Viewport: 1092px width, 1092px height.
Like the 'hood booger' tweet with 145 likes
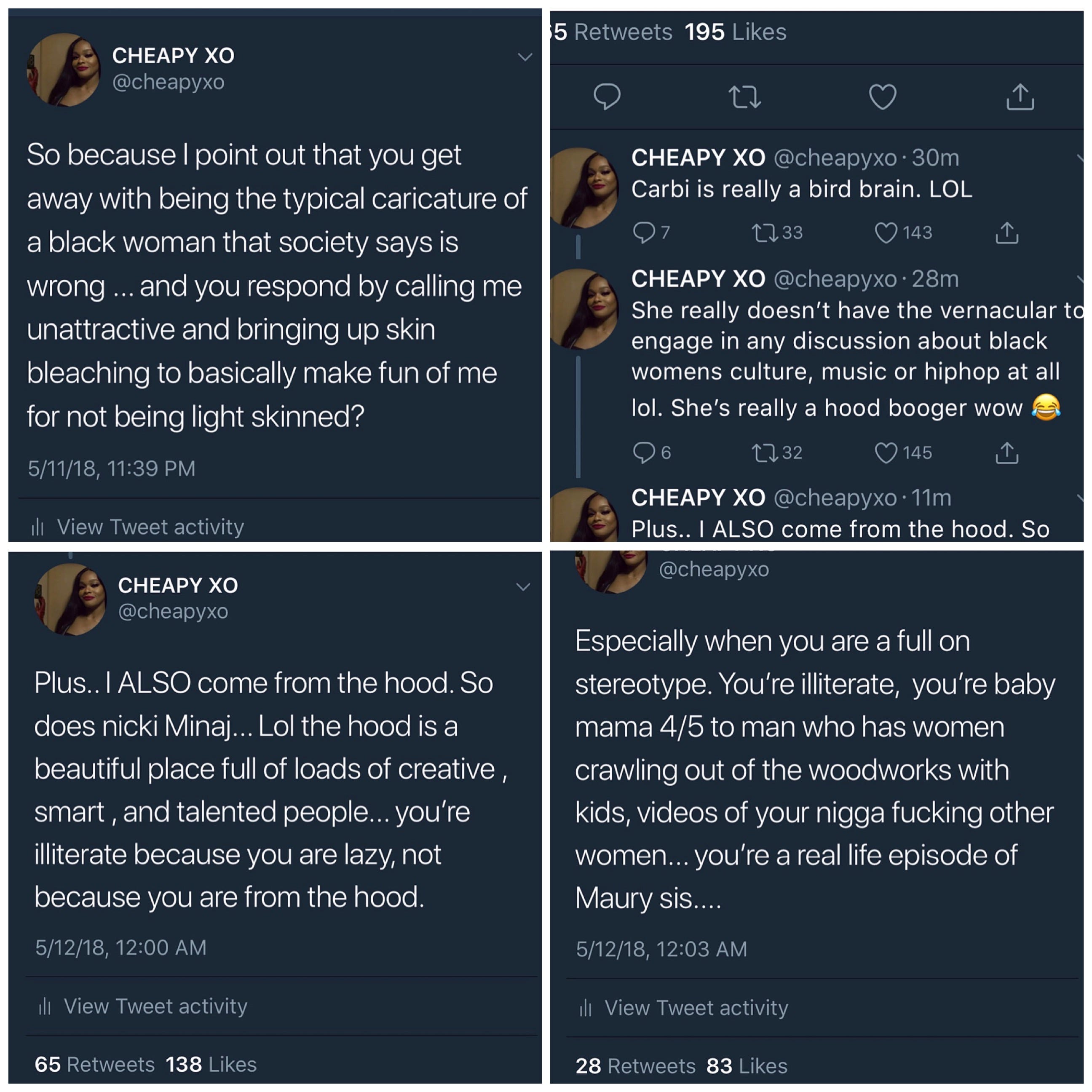[x=886, y=452]
